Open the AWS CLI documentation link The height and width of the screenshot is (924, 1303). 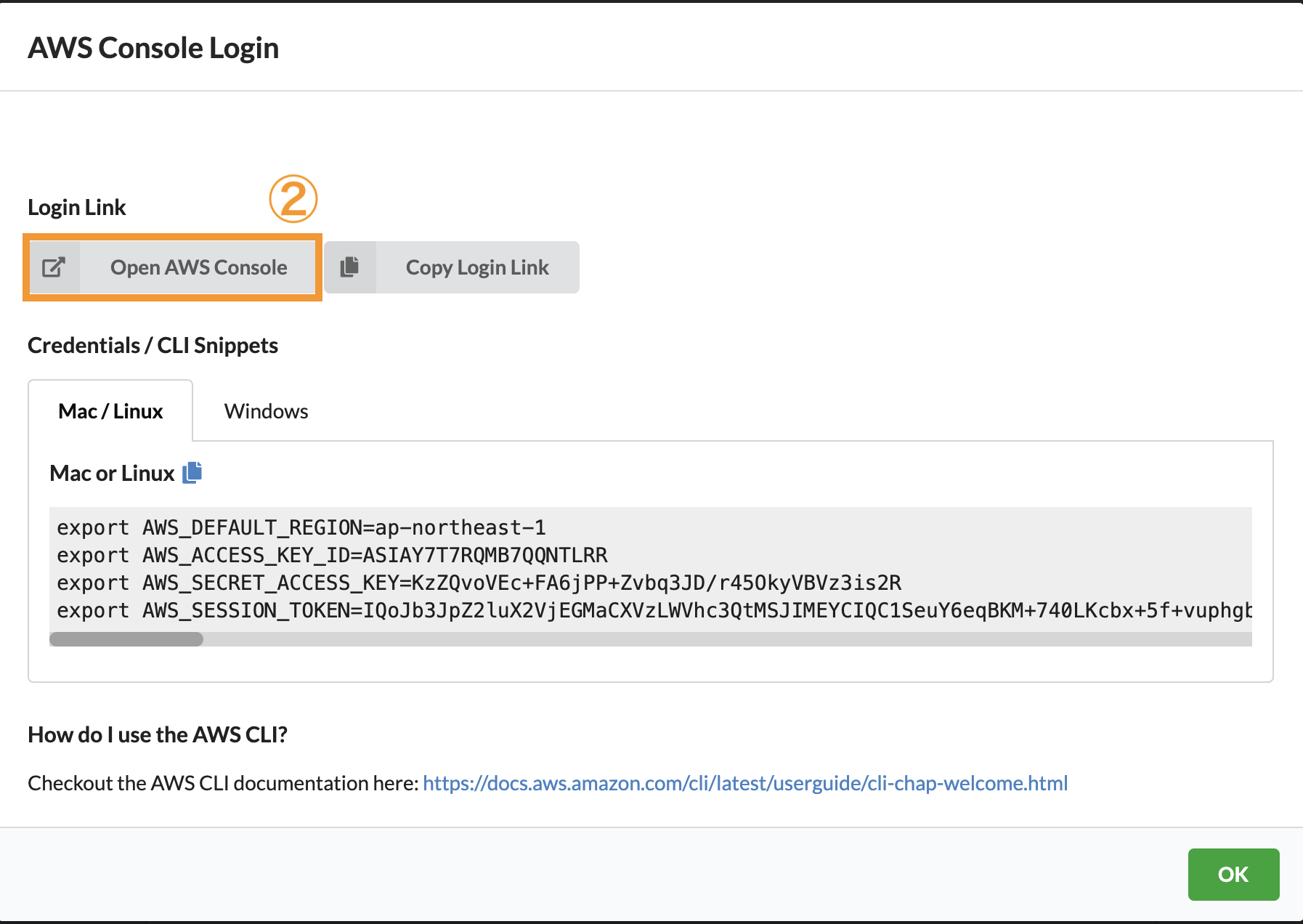[x=745, y=783]
